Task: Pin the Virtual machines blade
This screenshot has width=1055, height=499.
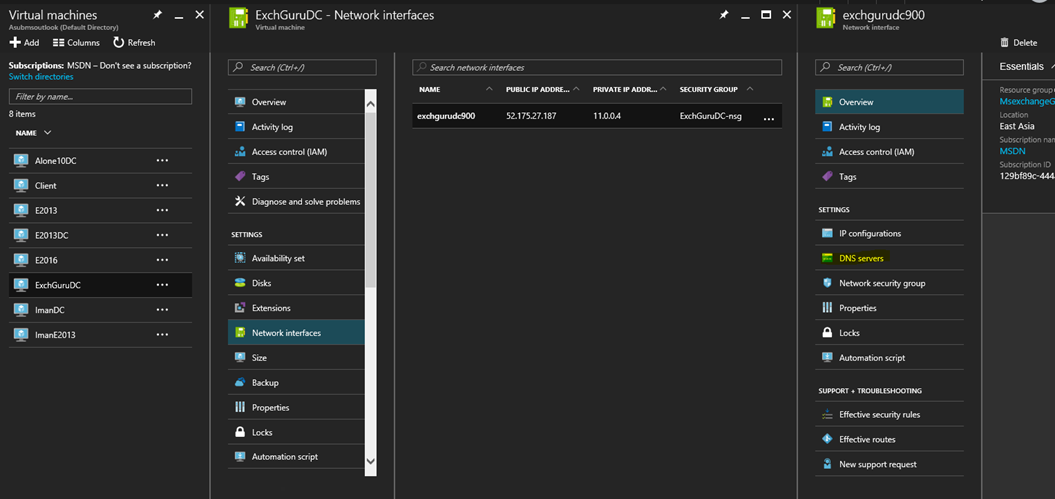Action: [157, 15]
